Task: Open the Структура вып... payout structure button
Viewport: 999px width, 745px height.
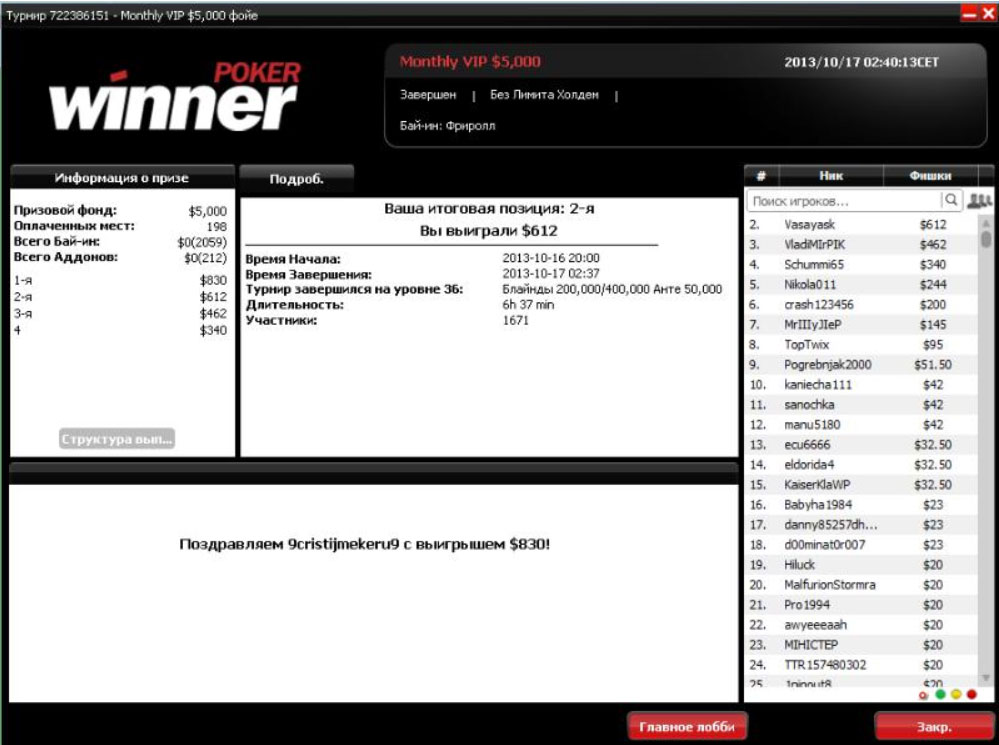Action: point(117,439)
